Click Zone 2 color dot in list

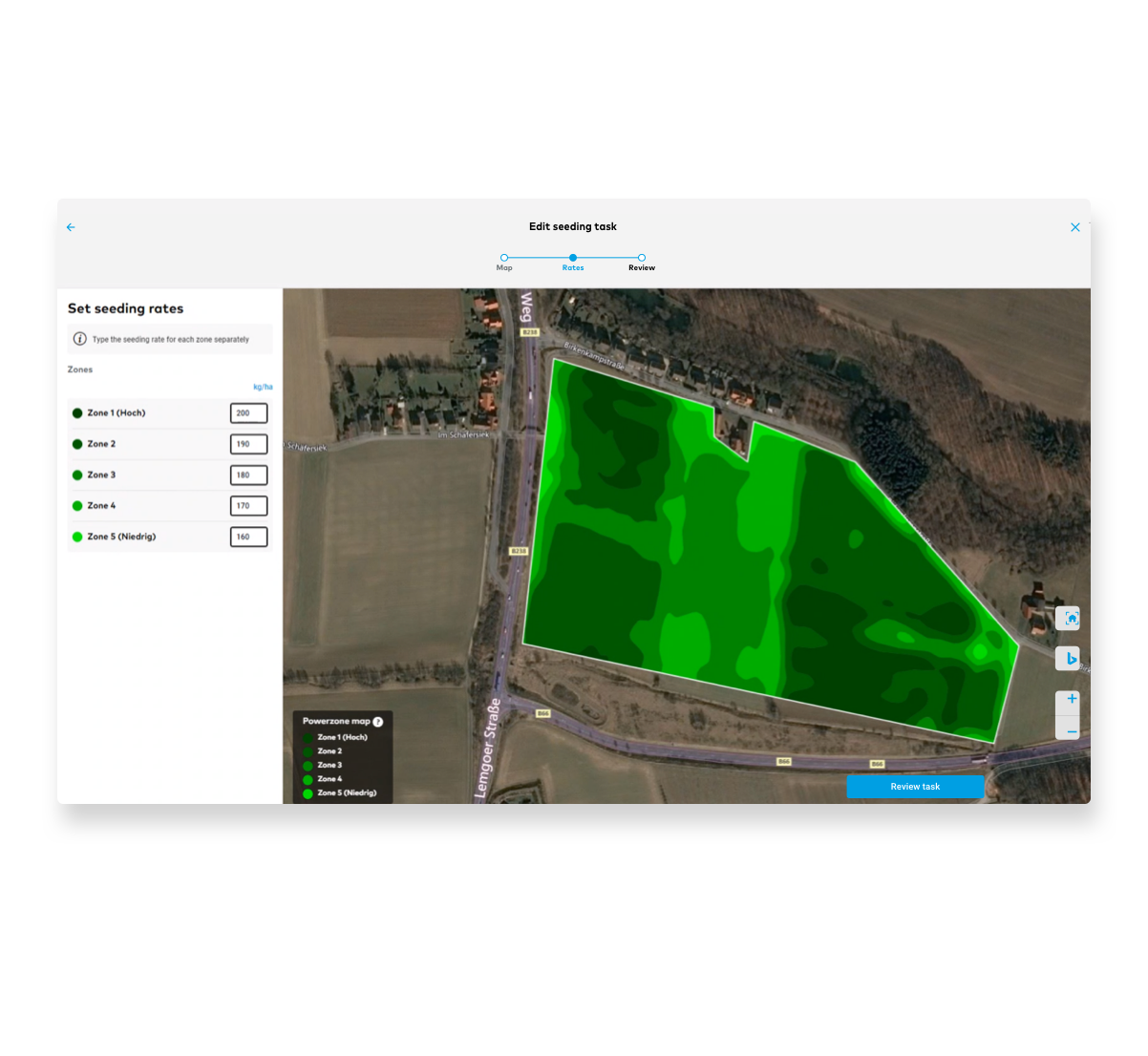click(77, 444)
